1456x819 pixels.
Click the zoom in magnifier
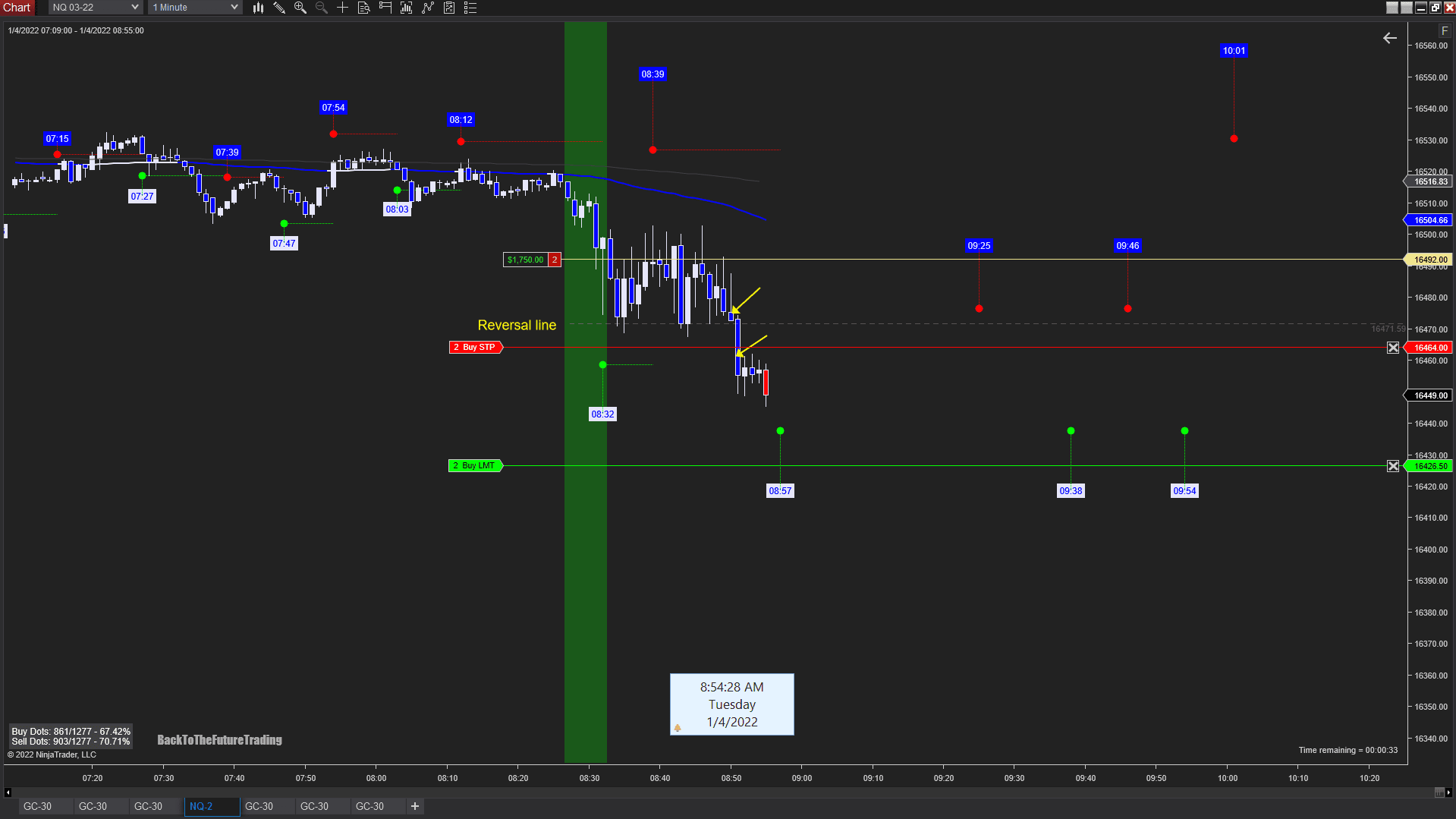[300, 8]
